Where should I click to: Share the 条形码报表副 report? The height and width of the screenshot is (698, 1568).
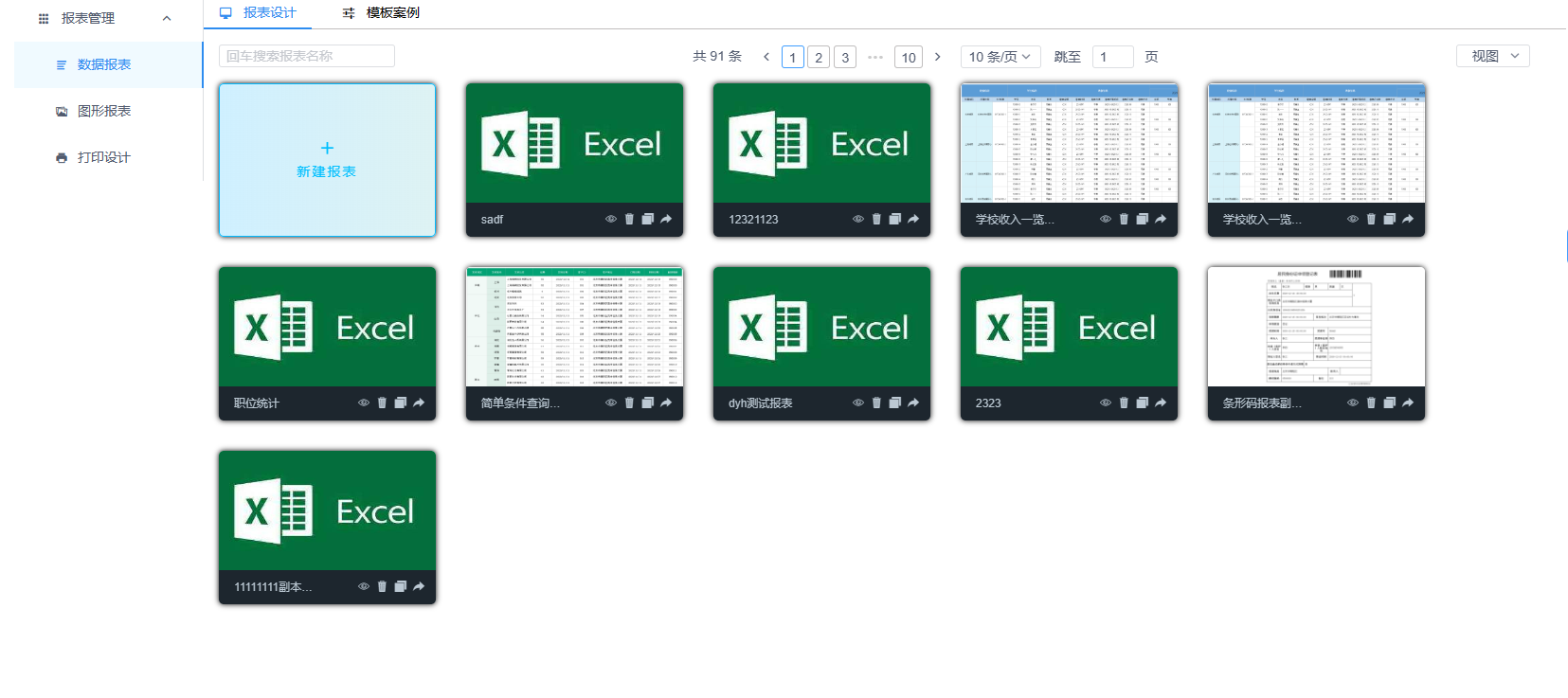[x=1408, y=403]
